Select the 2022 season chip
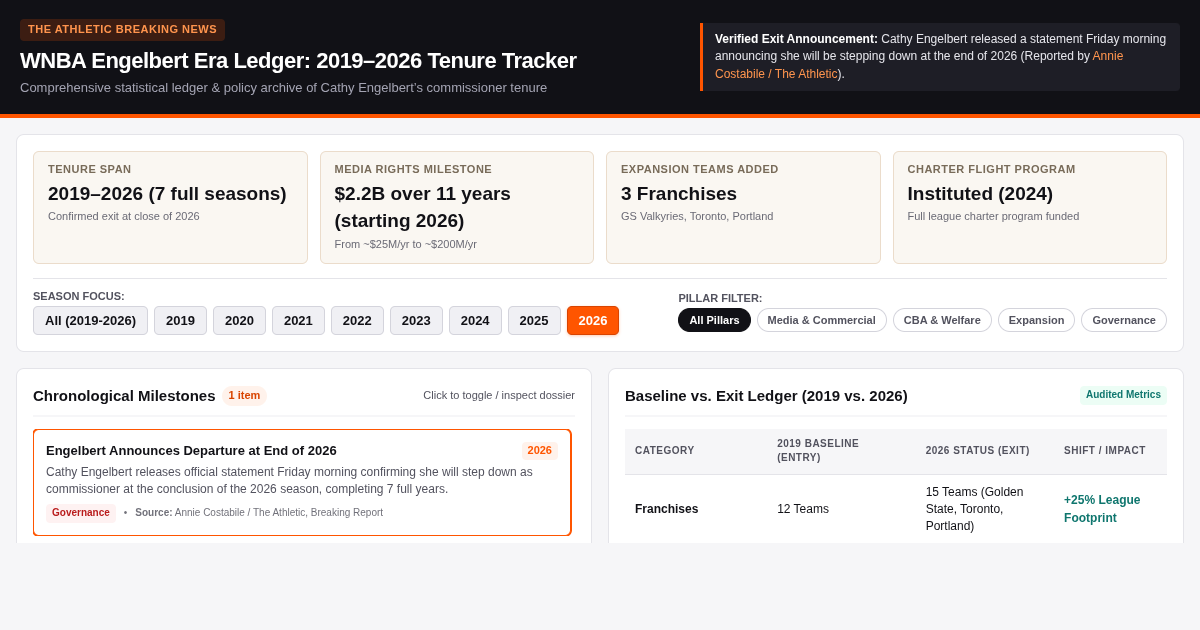The width and height of the screenshot is (1200, 630). point(357,320)
